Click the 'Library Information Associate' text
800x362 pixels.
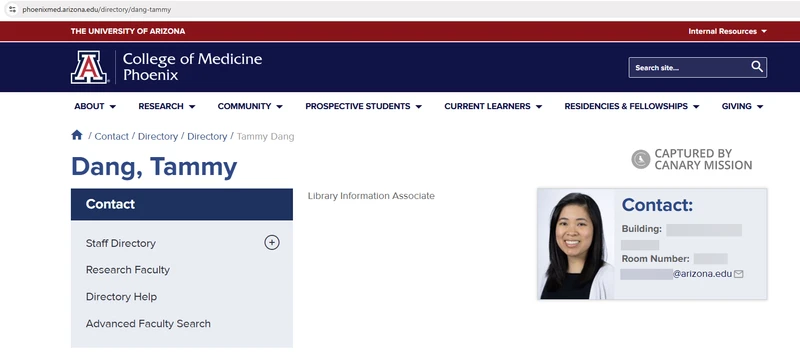(371, 196)
